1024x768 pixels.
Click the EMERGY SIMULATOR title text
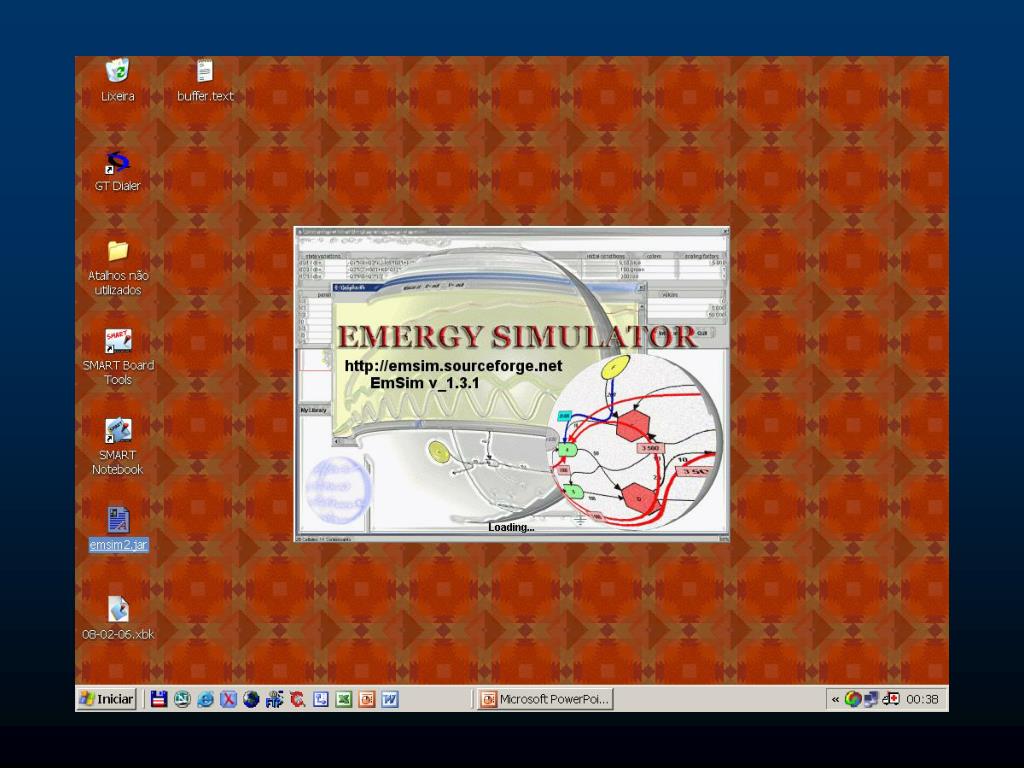[517, 337]
